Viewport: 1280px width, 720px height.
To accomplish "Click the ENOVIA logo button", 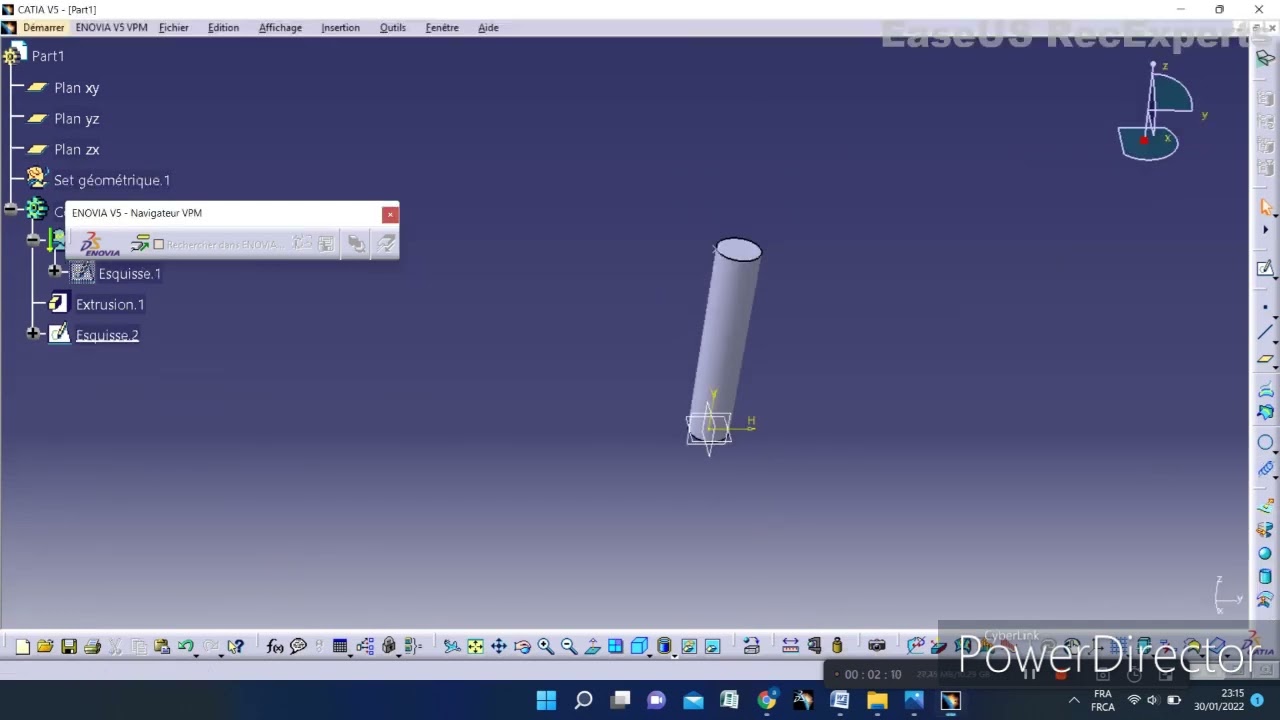I will pos(99,244).
